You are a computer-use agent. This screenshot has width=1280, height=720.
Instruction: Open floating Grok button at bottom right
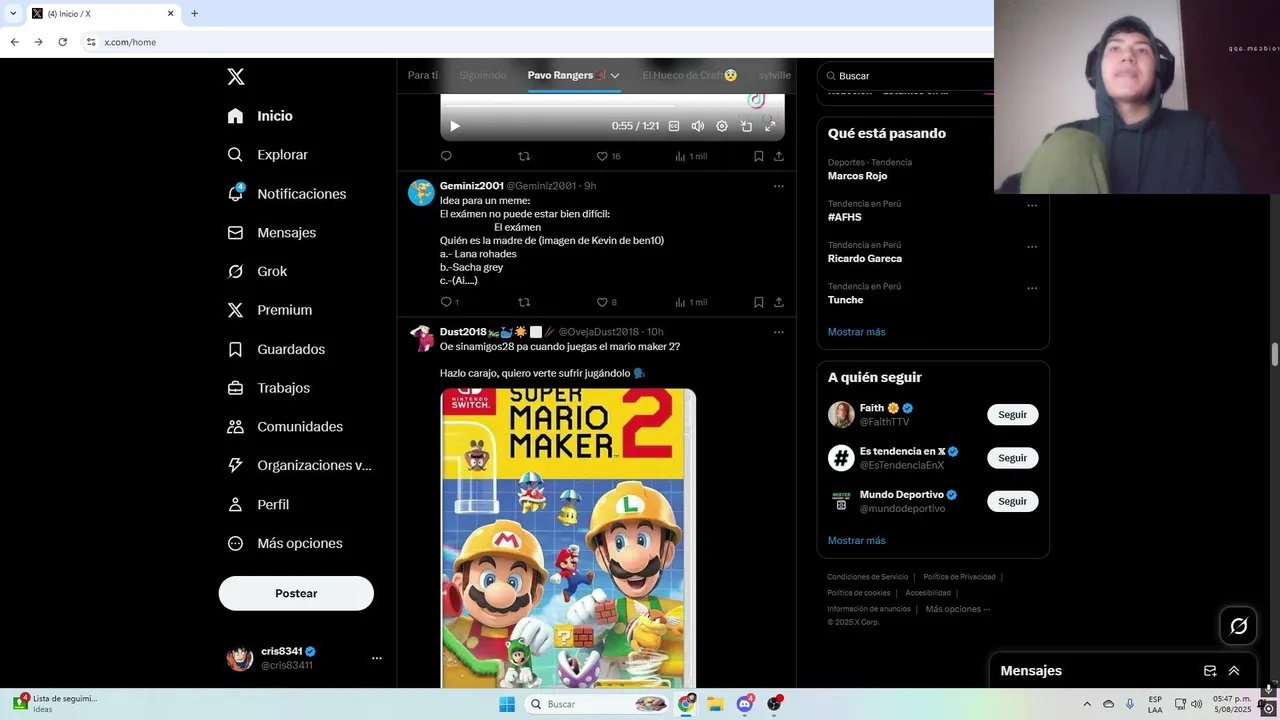1239,626
